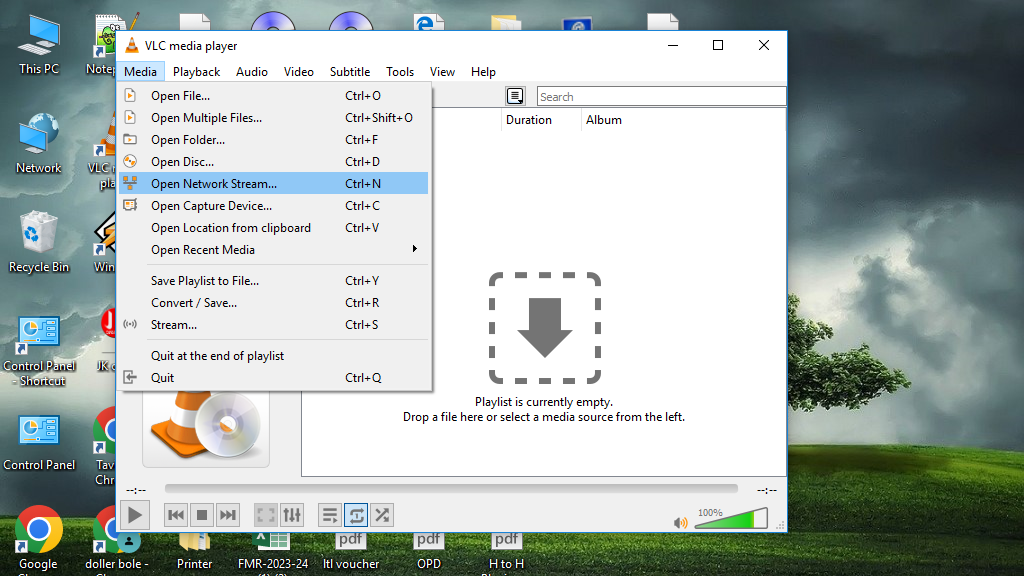Image resolution: width=1024 pixels, height=576 pixels.
Task: Sort playlist by Duration column
Action: (541, 120)
